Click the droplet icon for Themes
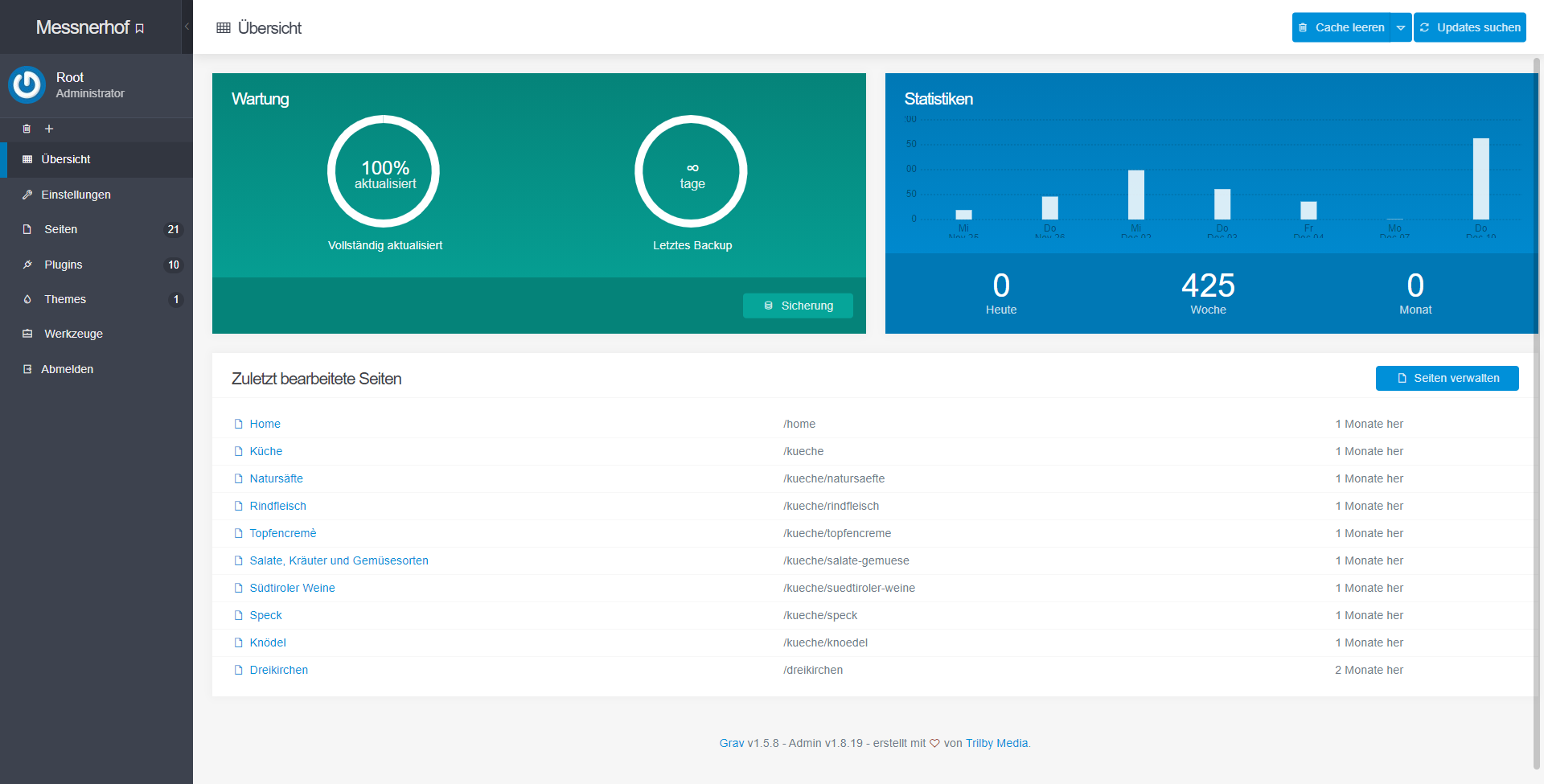Viewport: 1544px width, 784px height. (27, 299)
